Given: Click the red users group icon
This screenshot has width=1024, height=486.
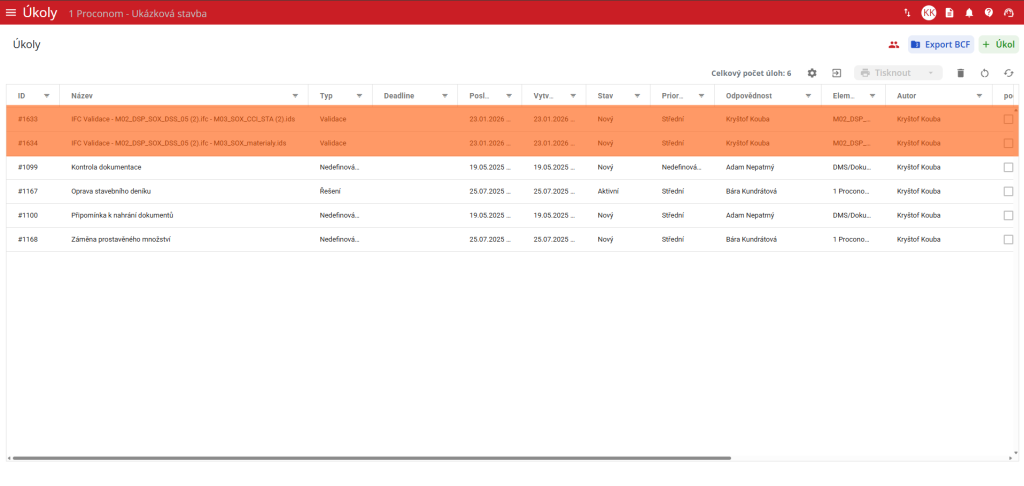Looking at the screenshot, I should (x=893, y=45).
